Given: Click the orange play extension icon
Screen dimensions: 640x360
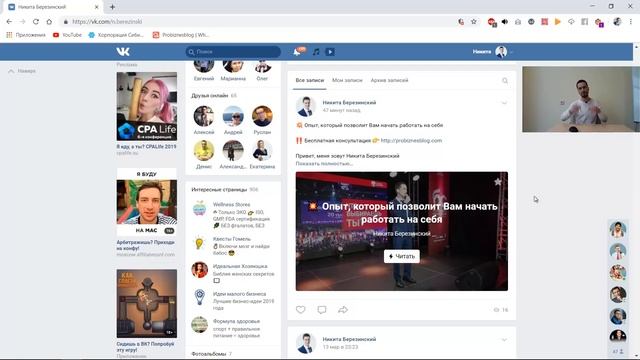Looking at the screenshot, I should 558,22.
